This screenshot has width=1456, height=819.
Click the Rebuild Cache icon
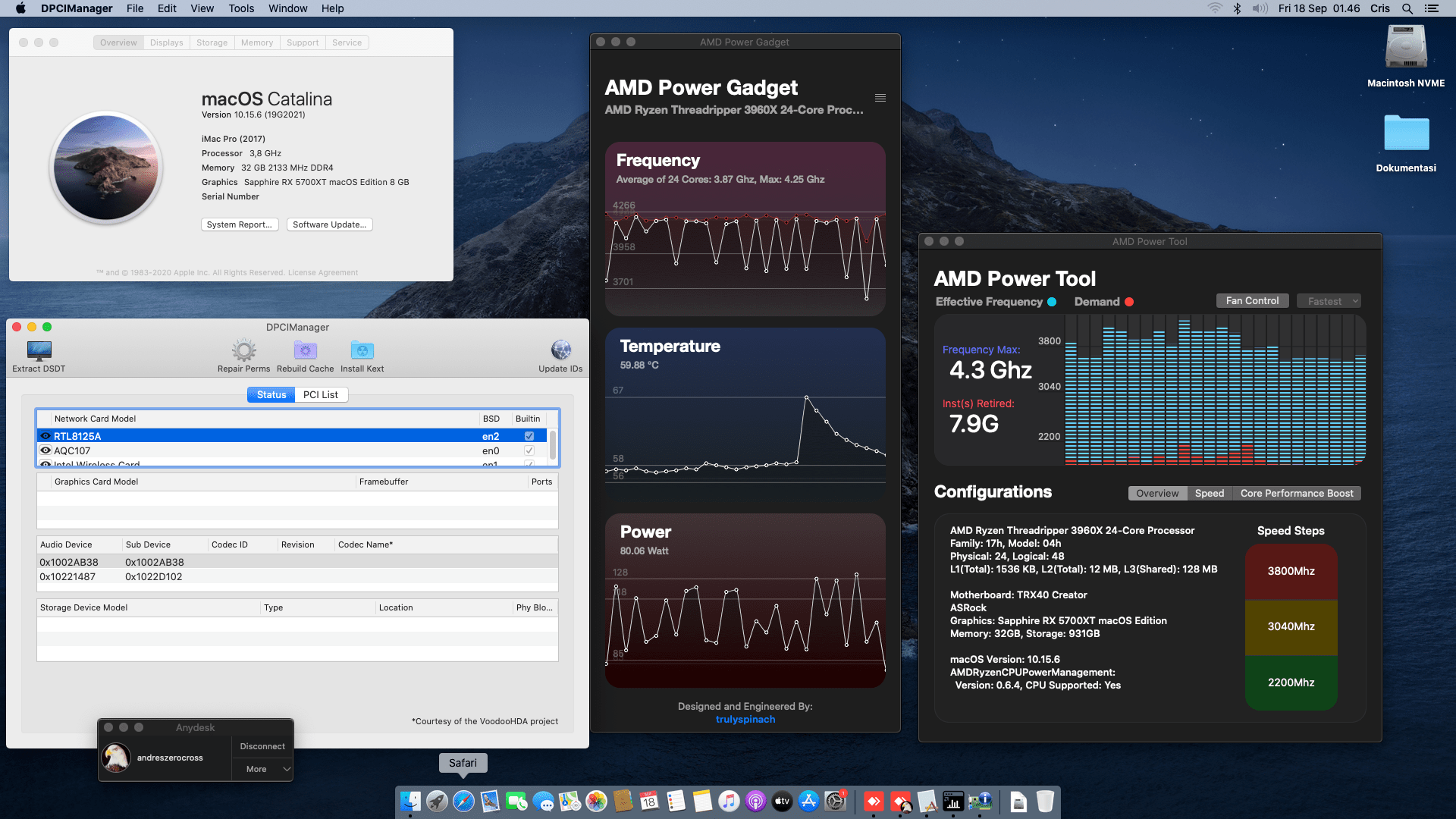coord(305,350)
